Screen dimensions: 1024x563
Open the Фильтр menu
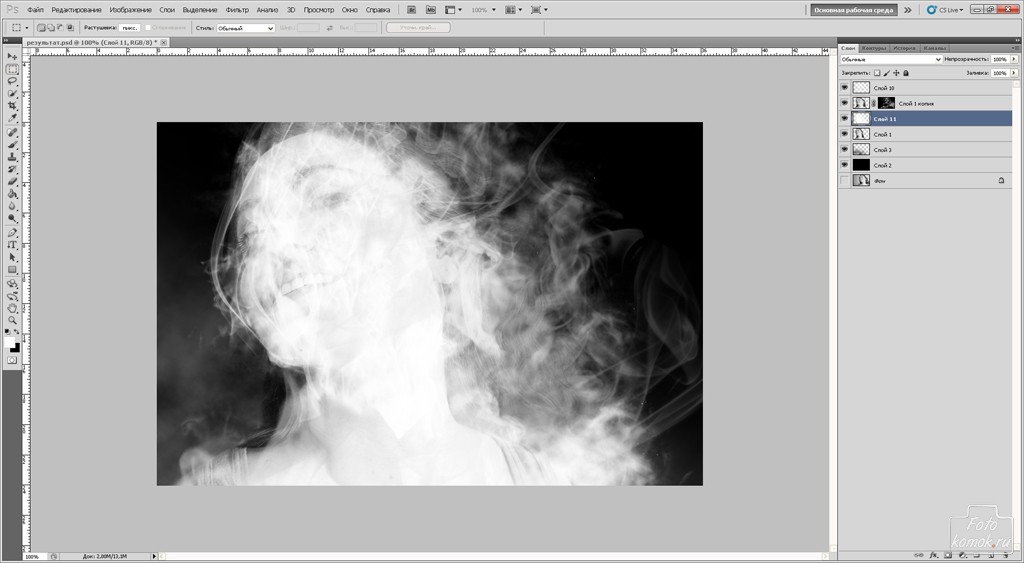click(237, 9)
